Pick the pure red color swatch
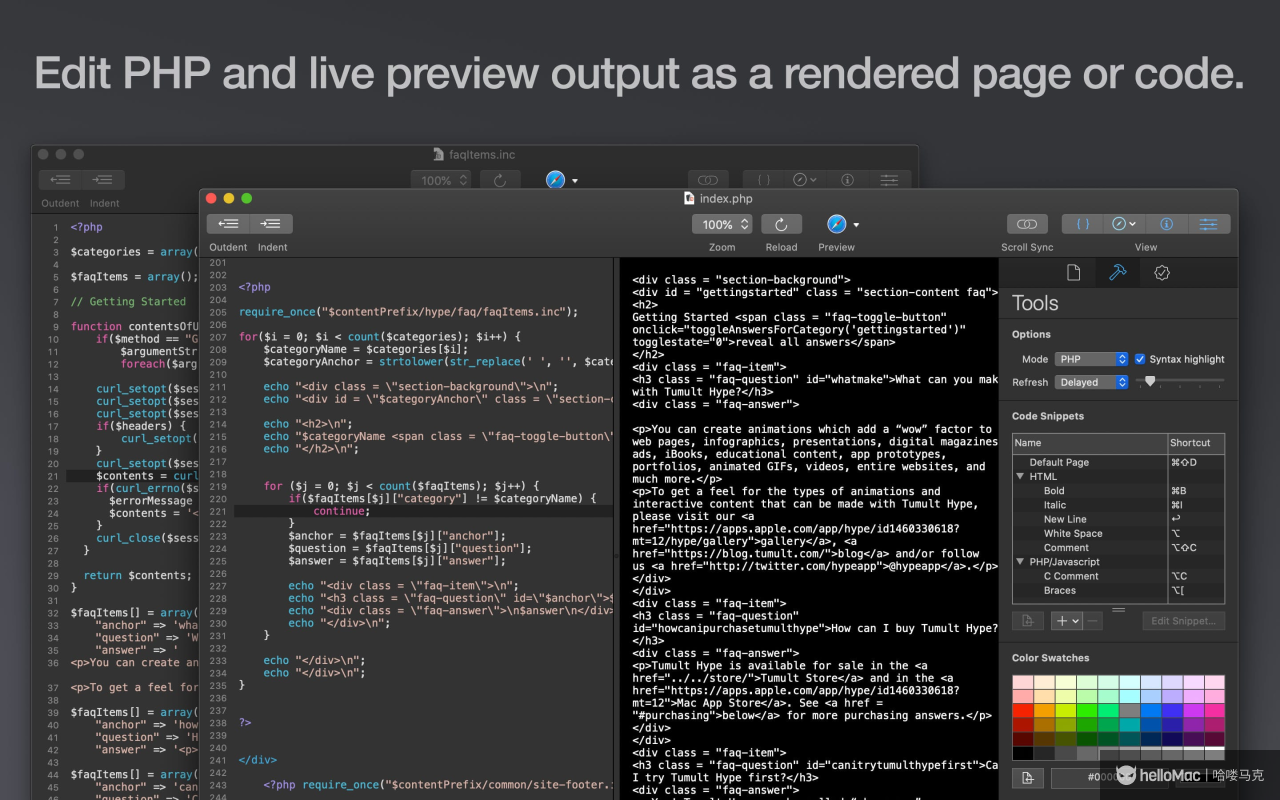1280x800 pixels. (x=1023, y=710)
